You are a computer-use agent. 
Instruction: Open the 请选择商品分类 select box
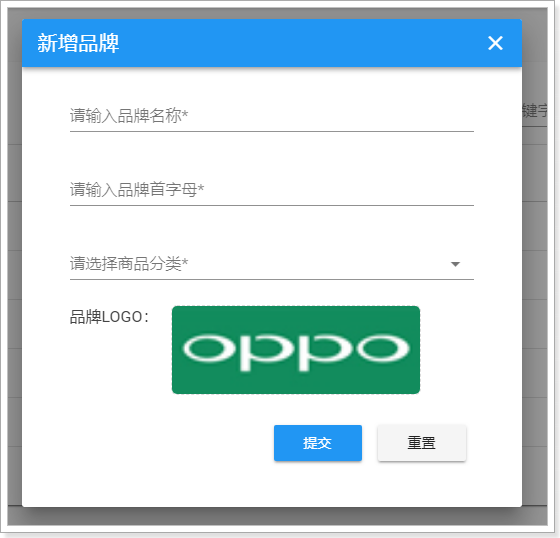click(x=272, y=264)
